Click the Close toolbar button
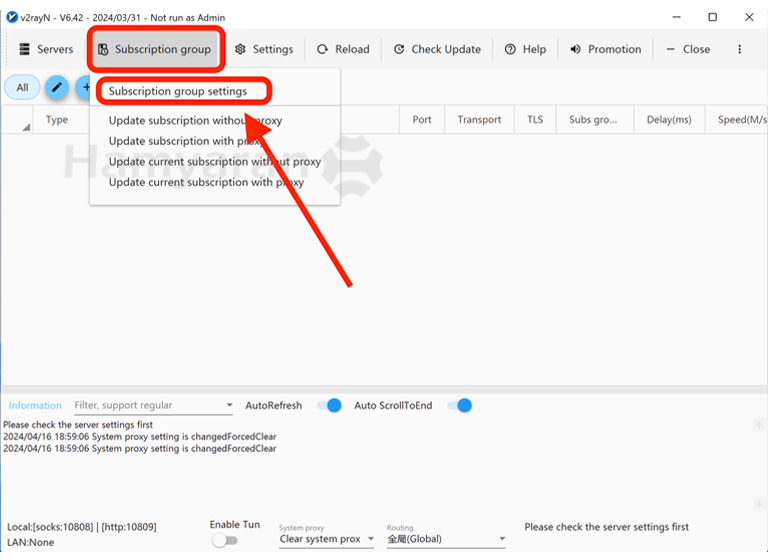Screen dimensions: 768x560 [x=687, y=49]
